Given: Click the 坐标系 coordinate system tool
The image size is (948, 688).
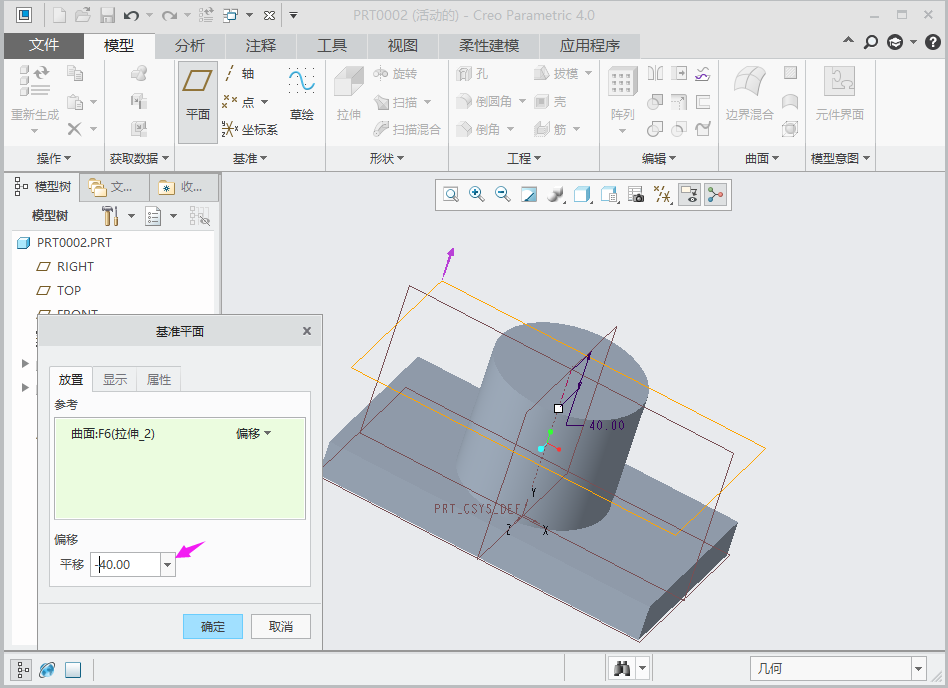Looking at the screenshot, I should (x=250, y=129).
